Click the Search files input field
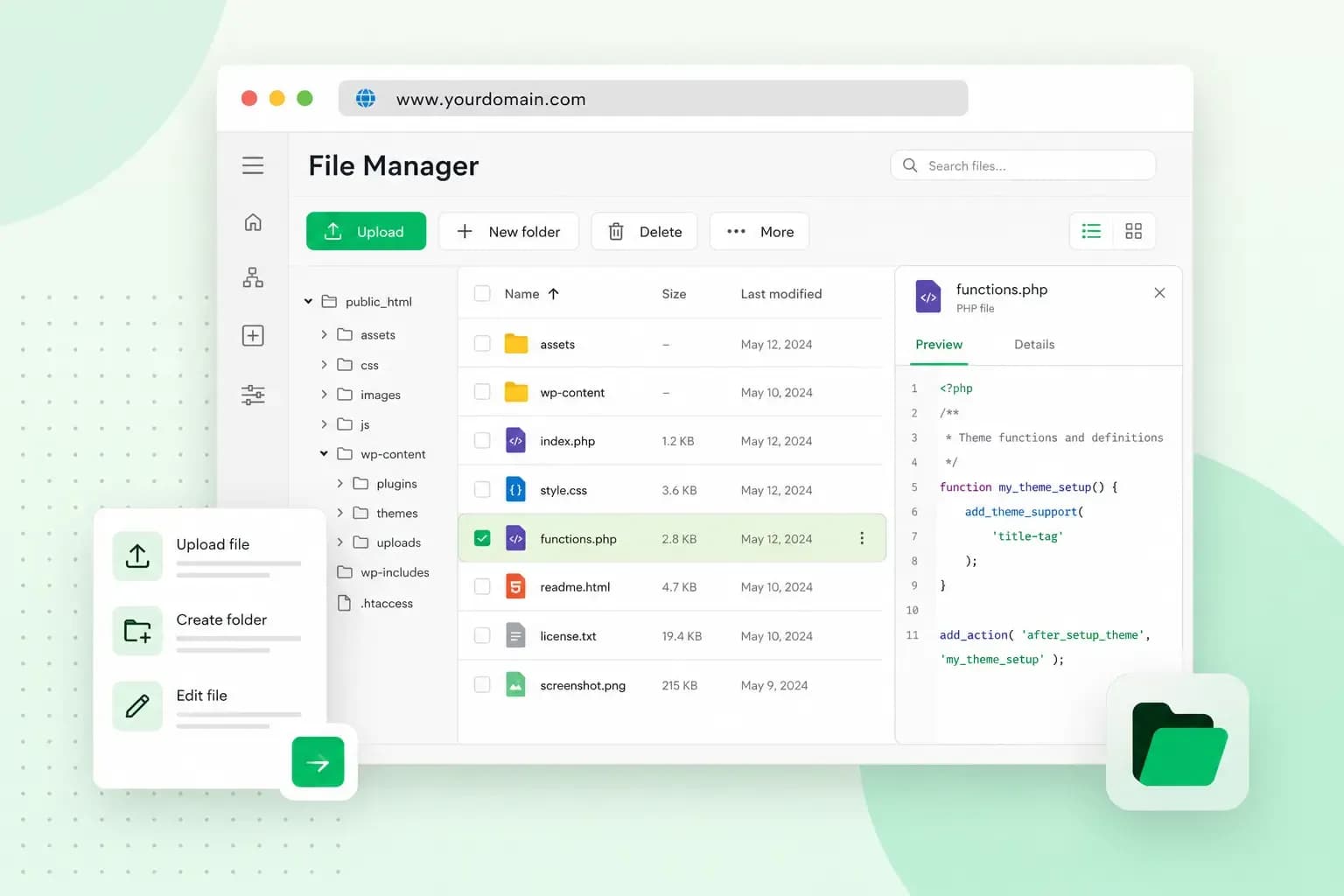The height and width of the screenshot is (896, 1344). pos(1023,165)
